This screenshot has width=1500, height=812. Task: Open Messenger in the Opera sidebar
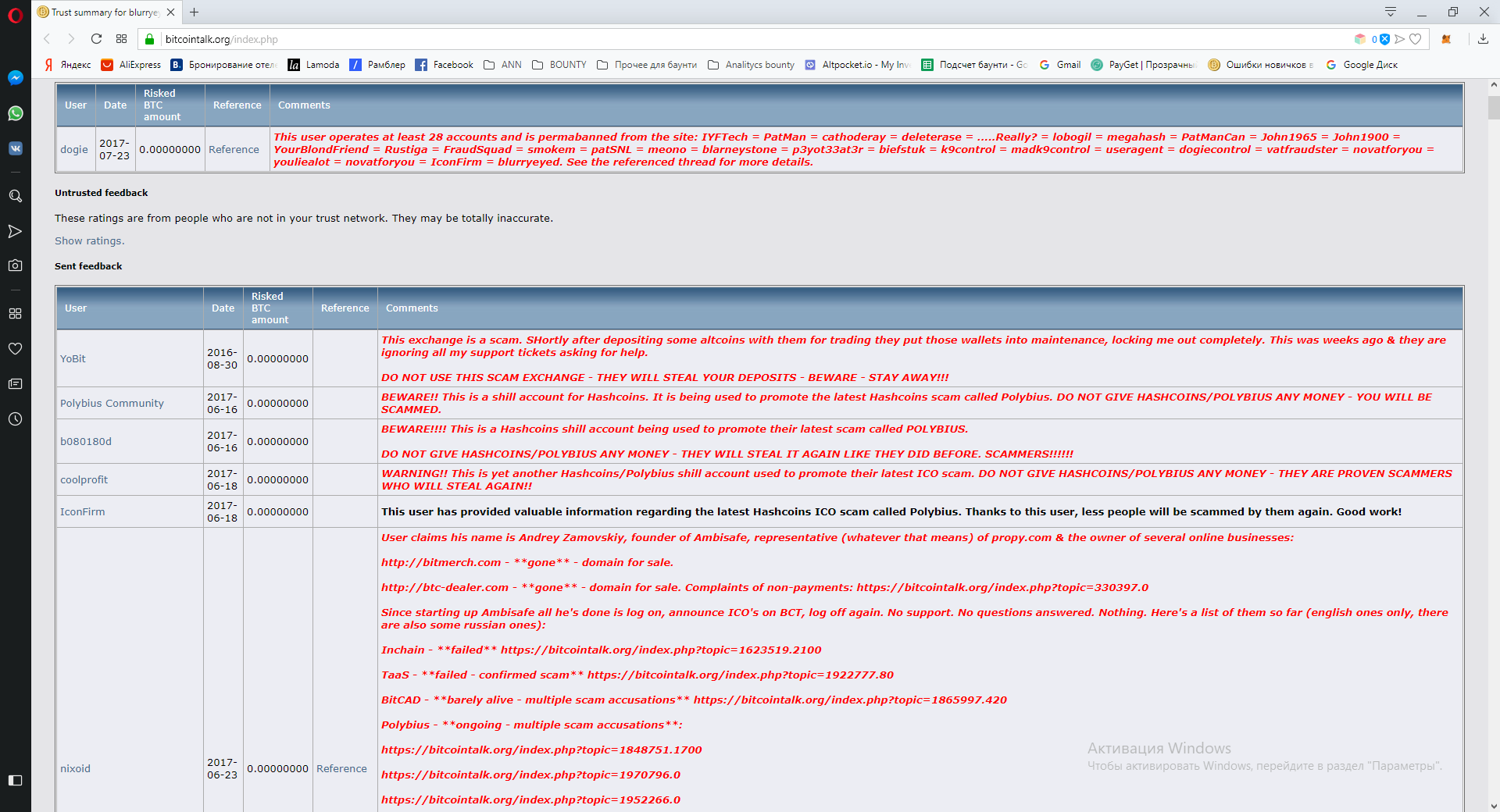[15, 78]
